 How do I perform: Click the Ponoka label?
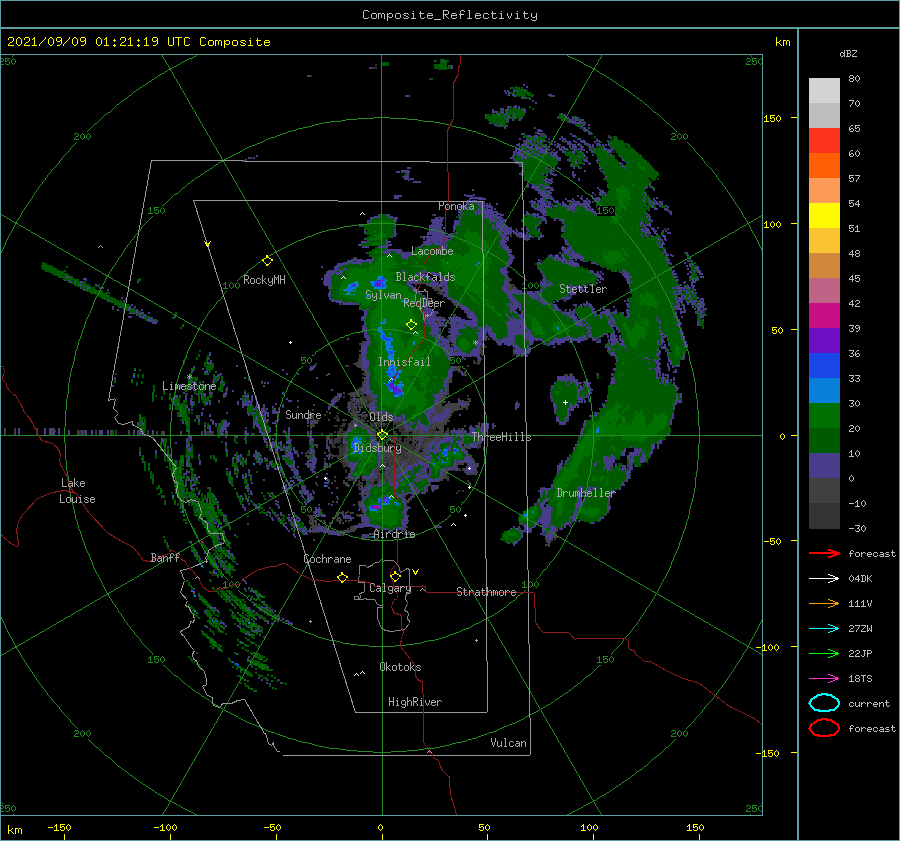tap(456, 206)
